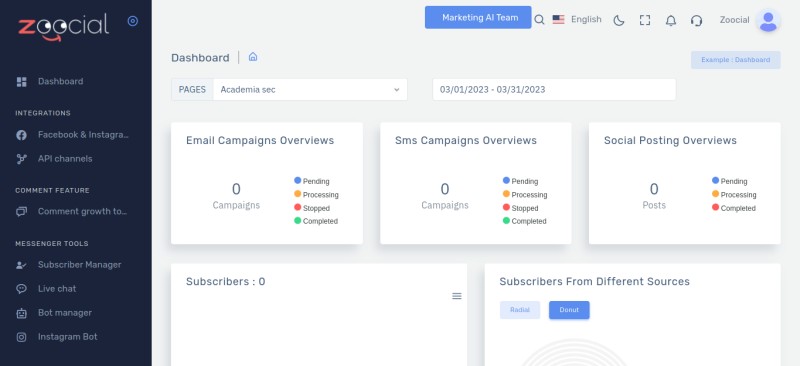Click the Zoocial logo
This screenshot has width=800, height=366.
(64, 27)
